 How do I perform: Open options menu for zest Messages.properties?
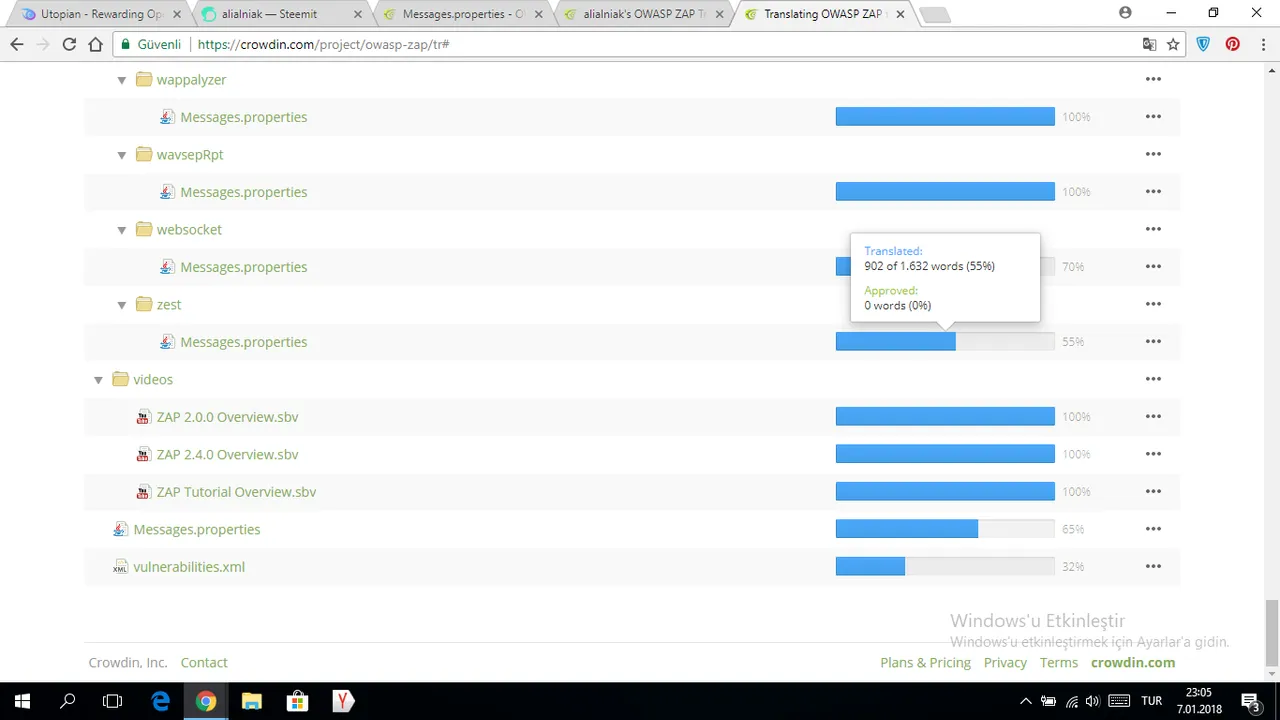(1153, 342)
